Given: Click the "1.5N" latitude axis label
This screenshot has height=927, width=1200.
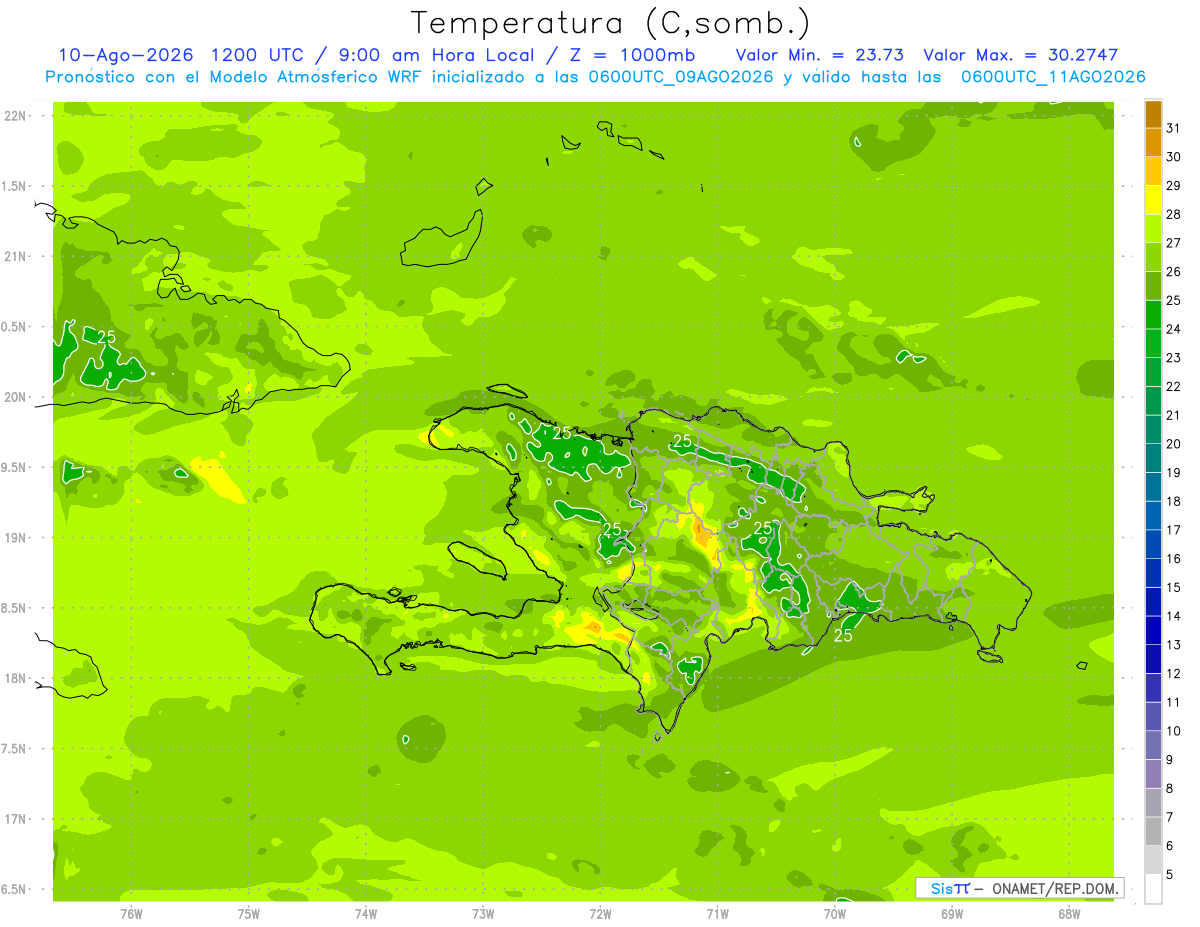Looking at the screenshot, I should pos(16,186).
